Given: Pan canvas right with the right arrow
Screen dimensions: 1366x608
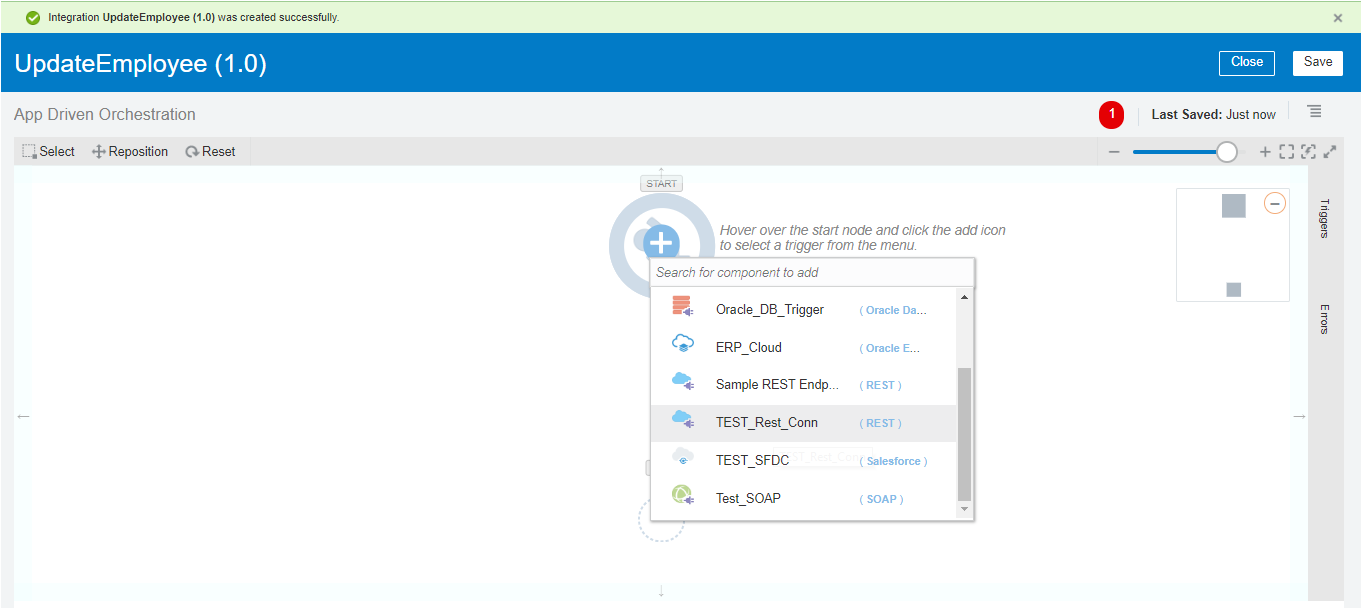Looking at the screenshot, I should point(1299,416).
